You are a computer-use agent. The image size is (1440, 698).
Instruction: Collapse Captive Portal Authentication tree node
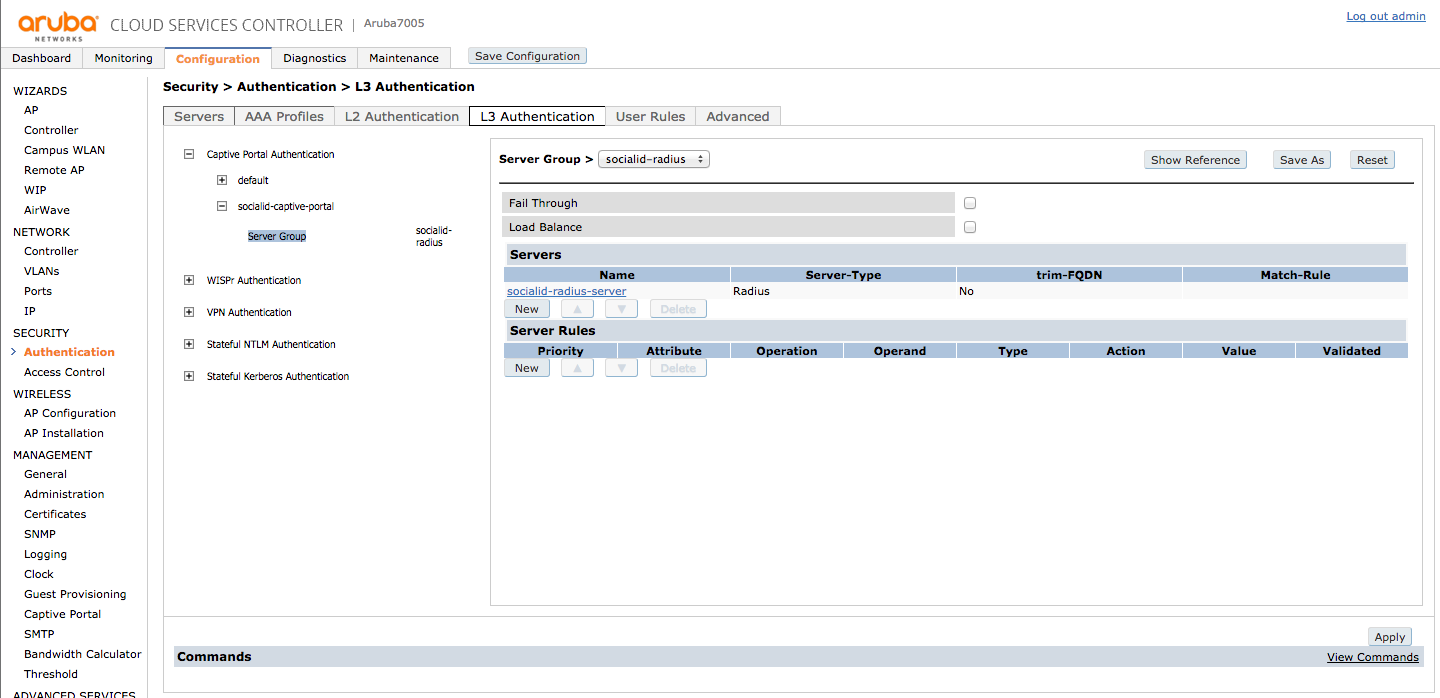click(x=188, y=154)
